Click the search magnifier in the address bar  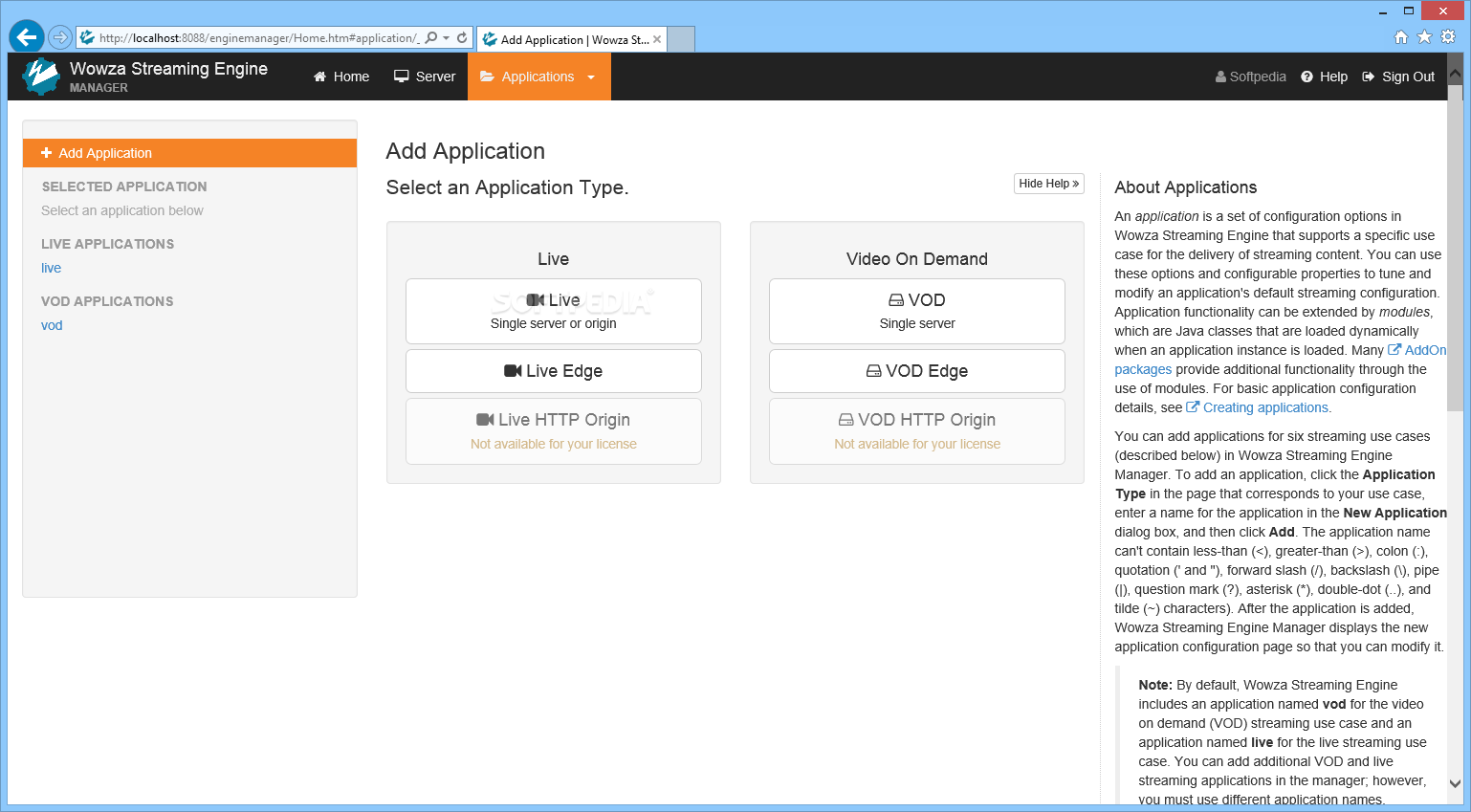click(x=431, y=38)
